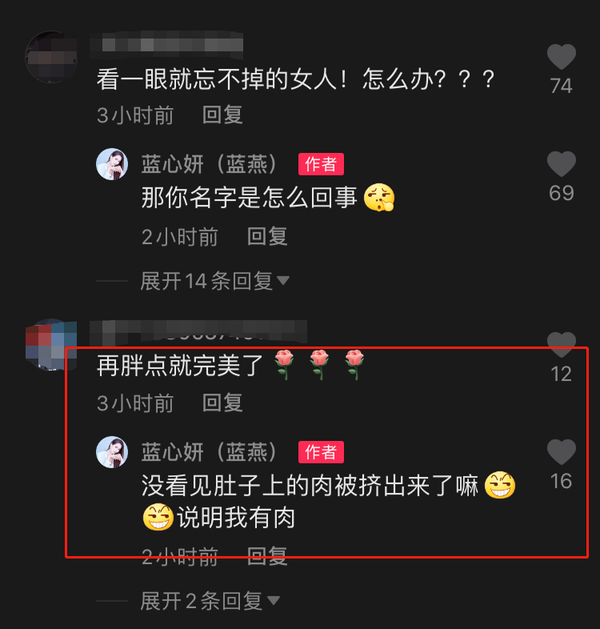Screen dimensions: 600x629
Task: Open first commenter's blurred username
Action: click(x=166, y=43)
